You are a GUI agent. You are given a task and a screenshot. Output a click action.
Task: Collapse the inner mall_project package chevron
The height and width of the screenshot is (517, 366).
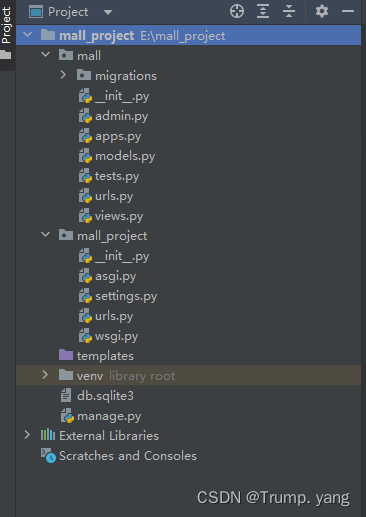tap(46, 235)
